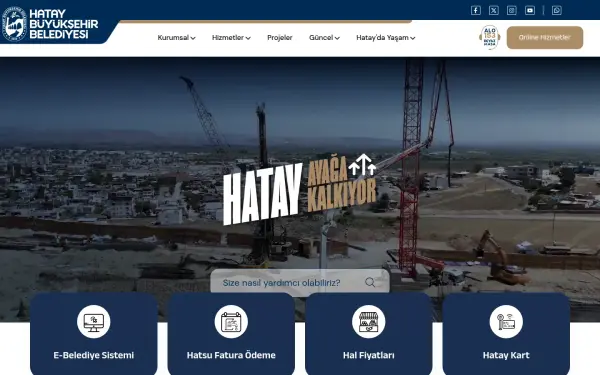Image resolution: width=600 pixels, height=375 pixels.
Task: Click the search magnifier icon
Action: click(370, 282)
